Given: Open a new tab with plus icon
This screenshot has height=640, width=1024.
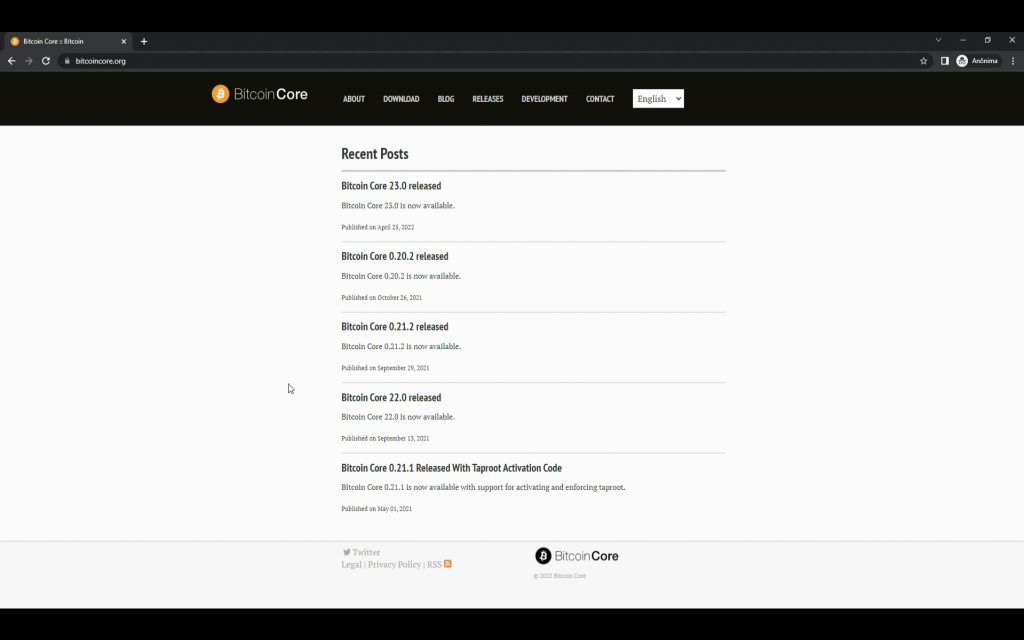Looking at the screenshot, I should (144, 41).
